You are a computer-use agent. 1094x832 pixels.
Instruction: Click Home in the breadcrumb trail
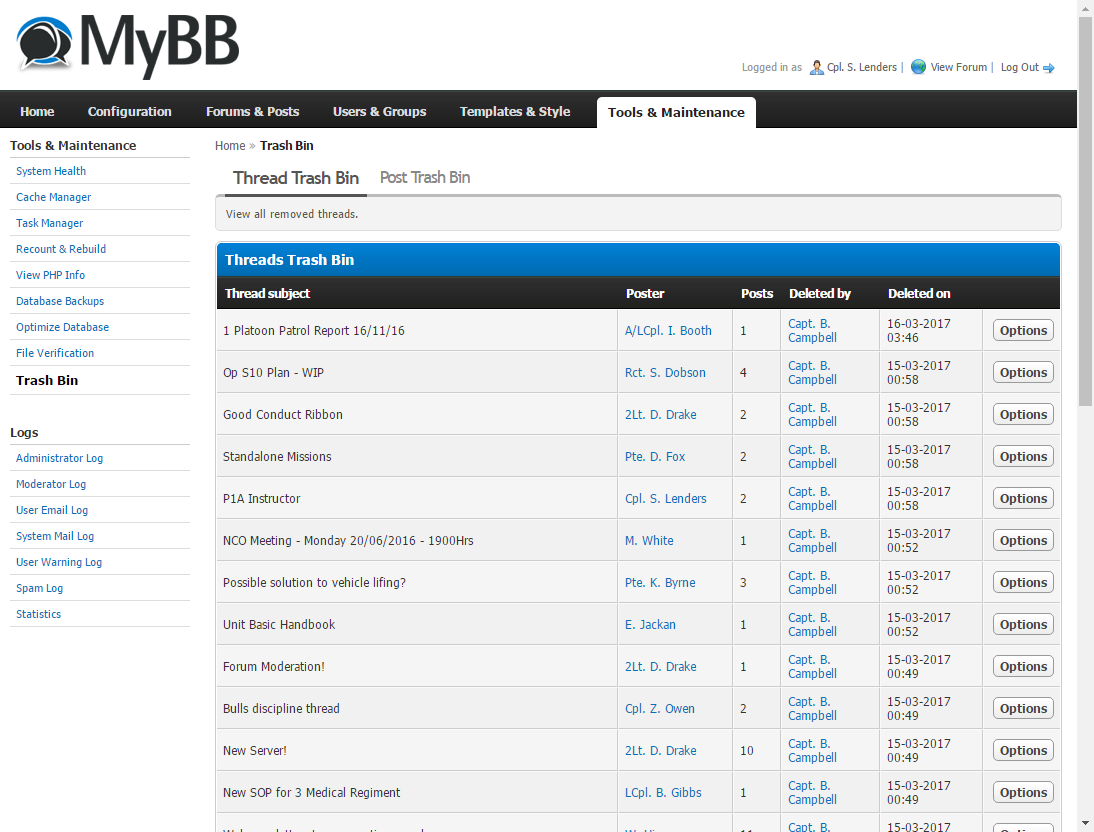[x=230, y=146]
